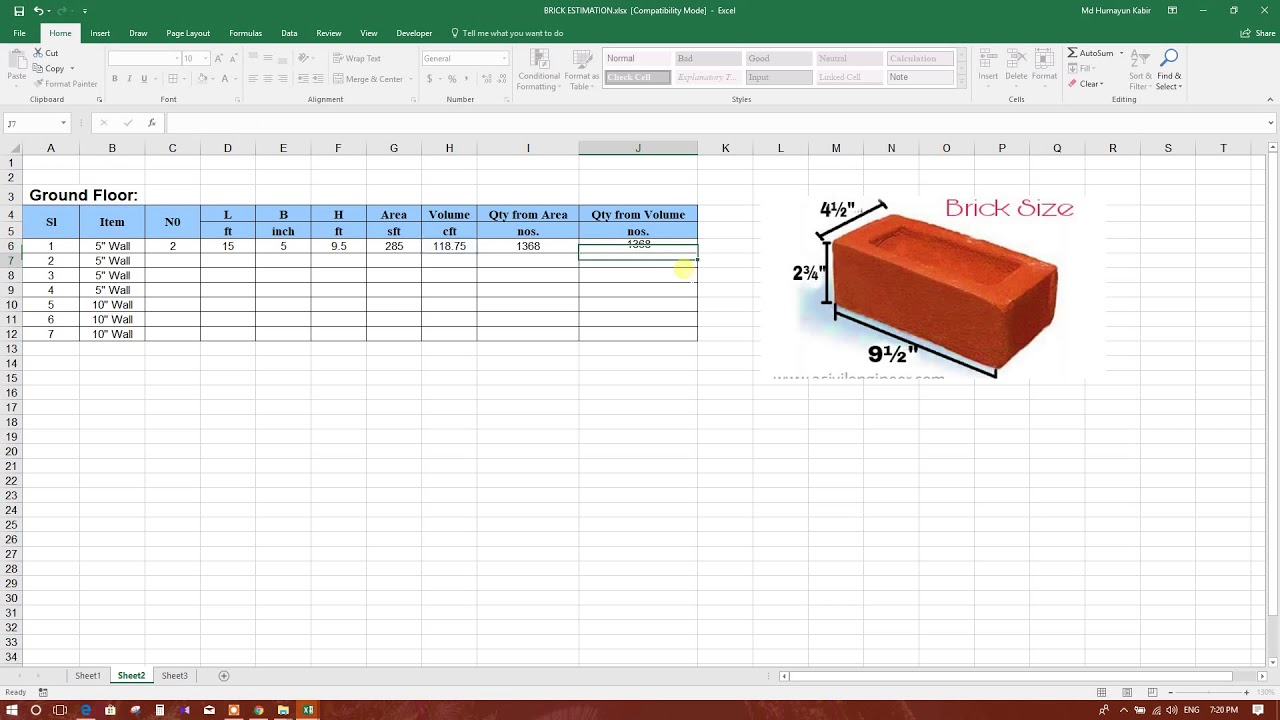
Task: Click the Find & Select magnifier icon
Action: click(x=1168, y=58)
